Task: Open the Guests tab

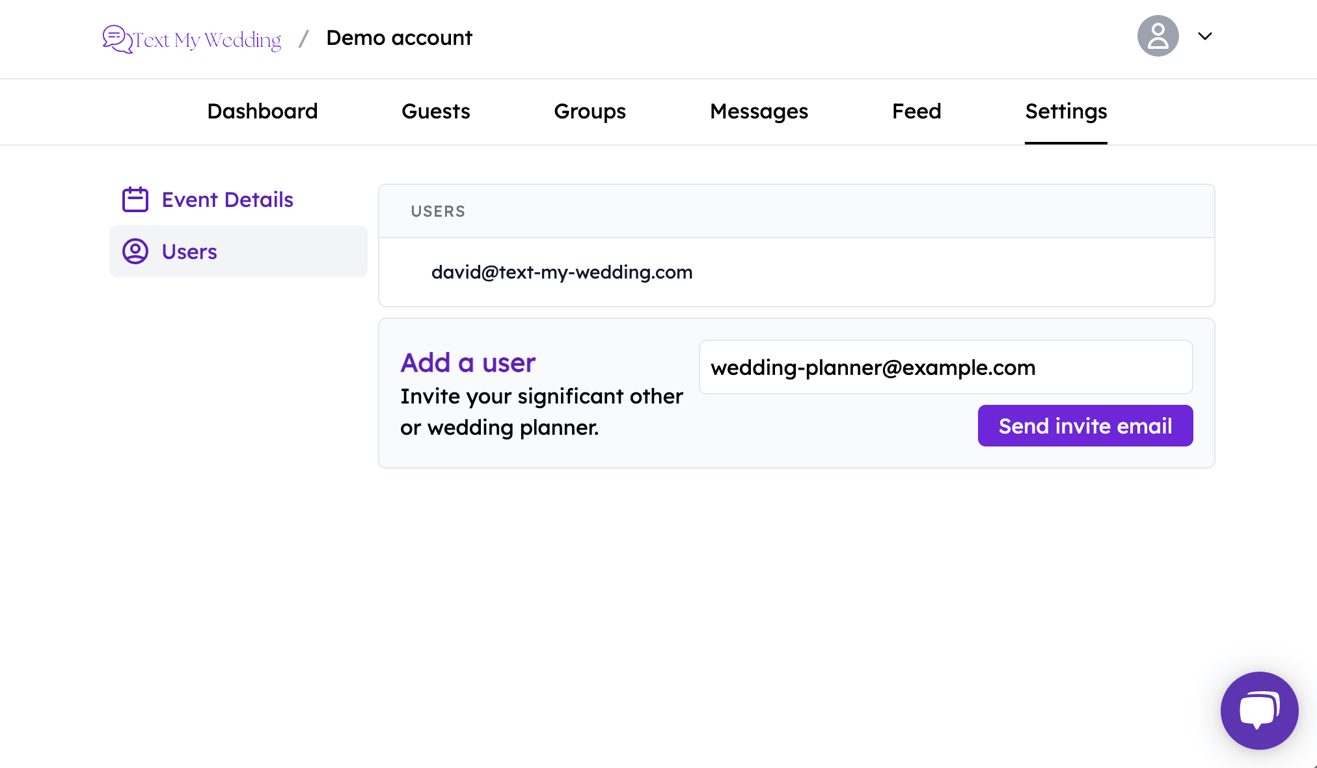Action: (x=435, y=111)
